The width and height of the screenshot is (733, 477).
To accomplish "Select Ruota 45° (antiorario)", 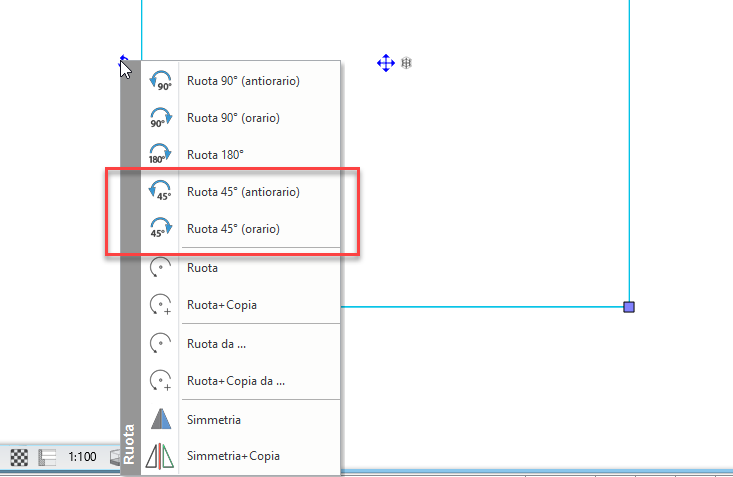I will point(240,191).
